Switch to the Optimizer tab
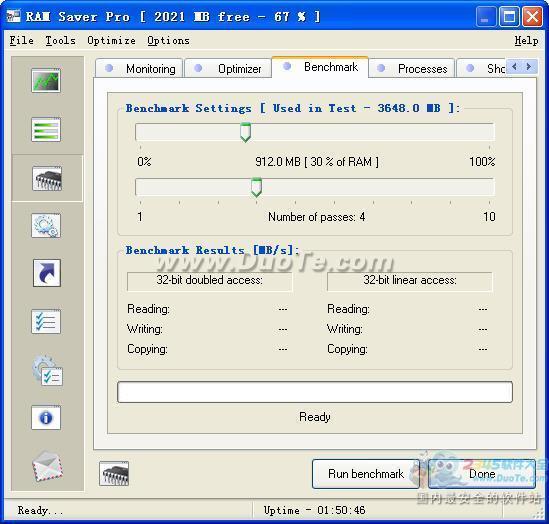This screenshot has width=549, height=524. point(228,68)
